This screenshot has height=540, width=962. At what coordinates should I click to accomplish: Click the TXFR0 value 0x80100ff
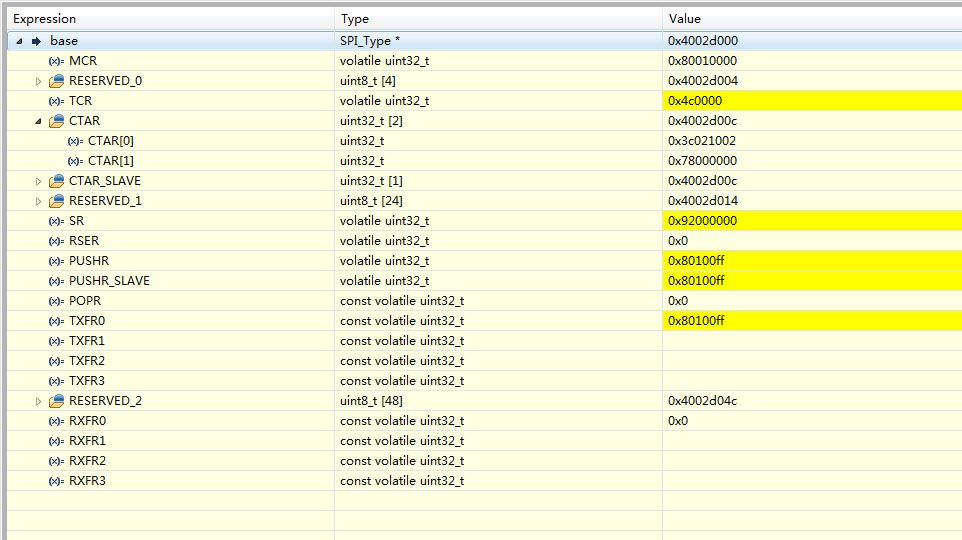pos(696,321)
